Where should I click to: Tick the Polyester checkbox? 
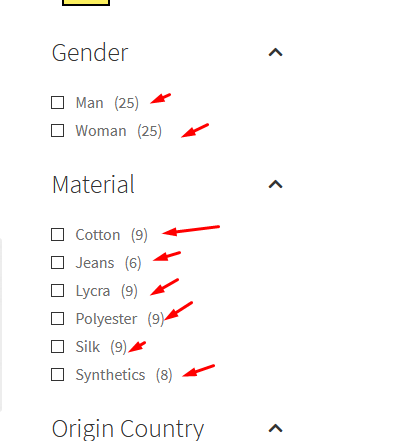tap(58, 319)
